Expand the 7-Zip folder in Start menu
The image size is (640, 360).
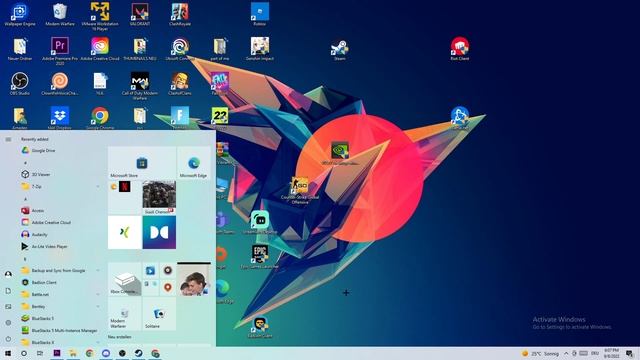pos(59,187)
